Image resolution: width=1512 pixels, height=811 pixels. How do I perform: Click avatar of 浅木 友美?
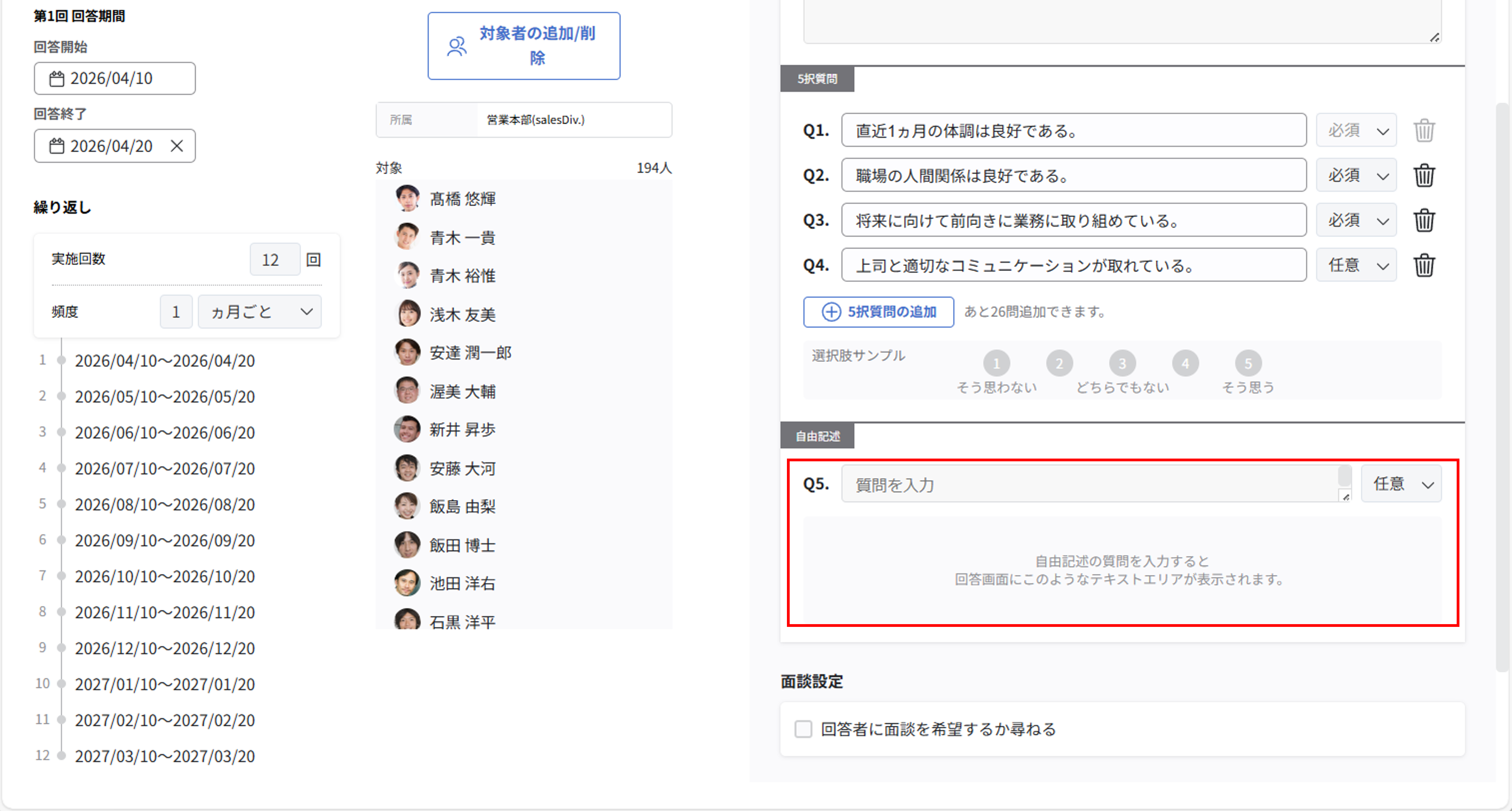[407, 314]
